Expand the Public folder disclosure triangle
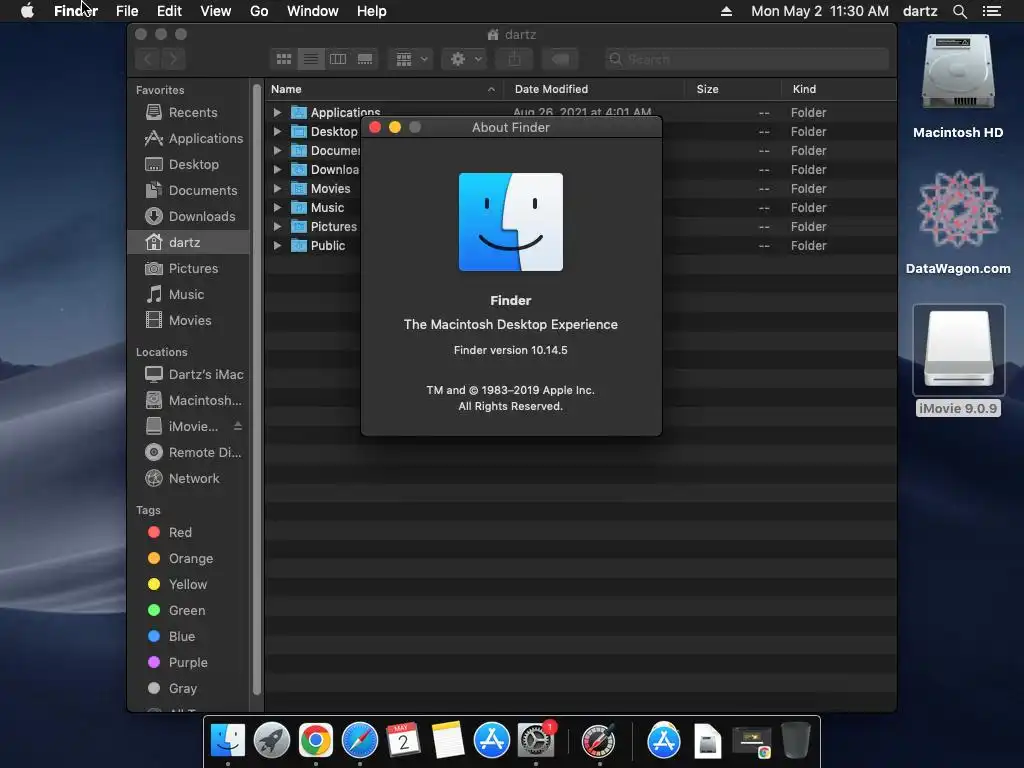Viewport: 1024px width, 768px height. [277, 246]
